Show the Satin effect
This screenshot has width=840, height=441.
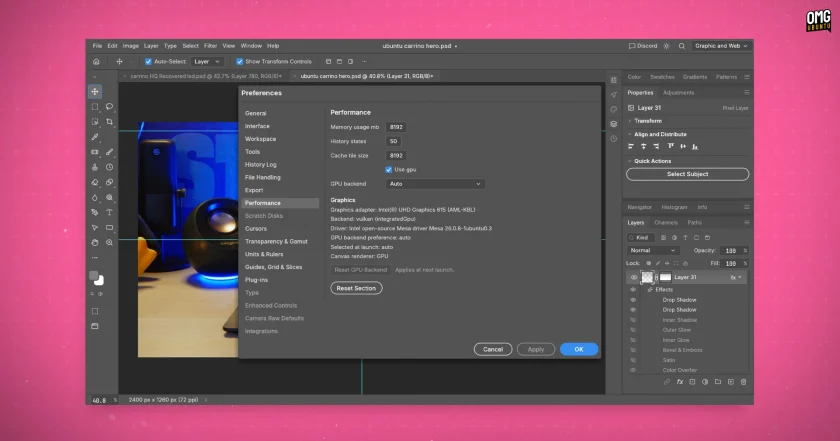pyautogui.click(x=633, y=360)
